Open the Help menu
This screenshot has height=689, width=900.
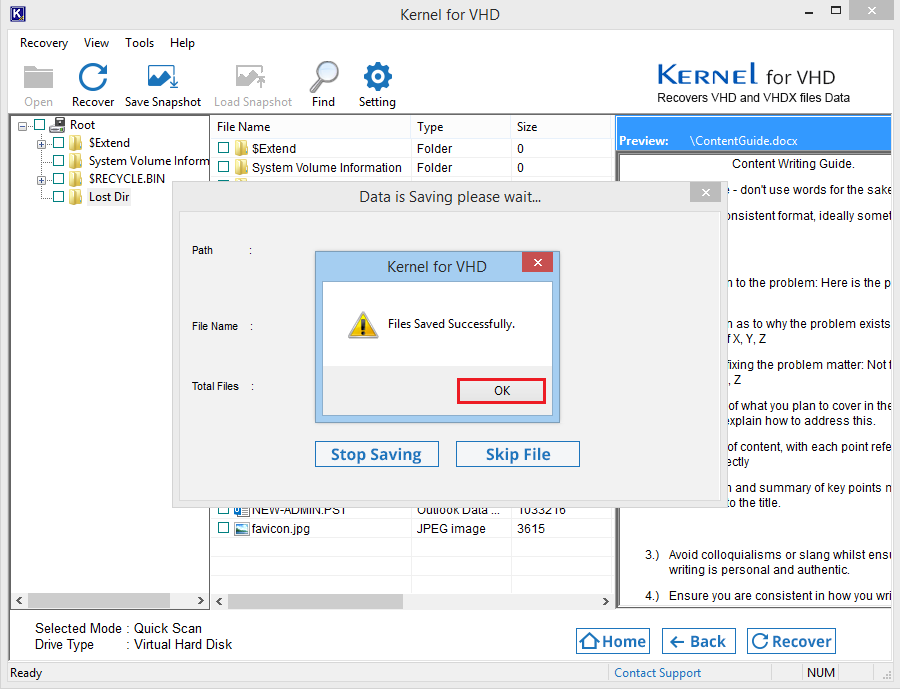pyautogui.click(x=182, y=43)
